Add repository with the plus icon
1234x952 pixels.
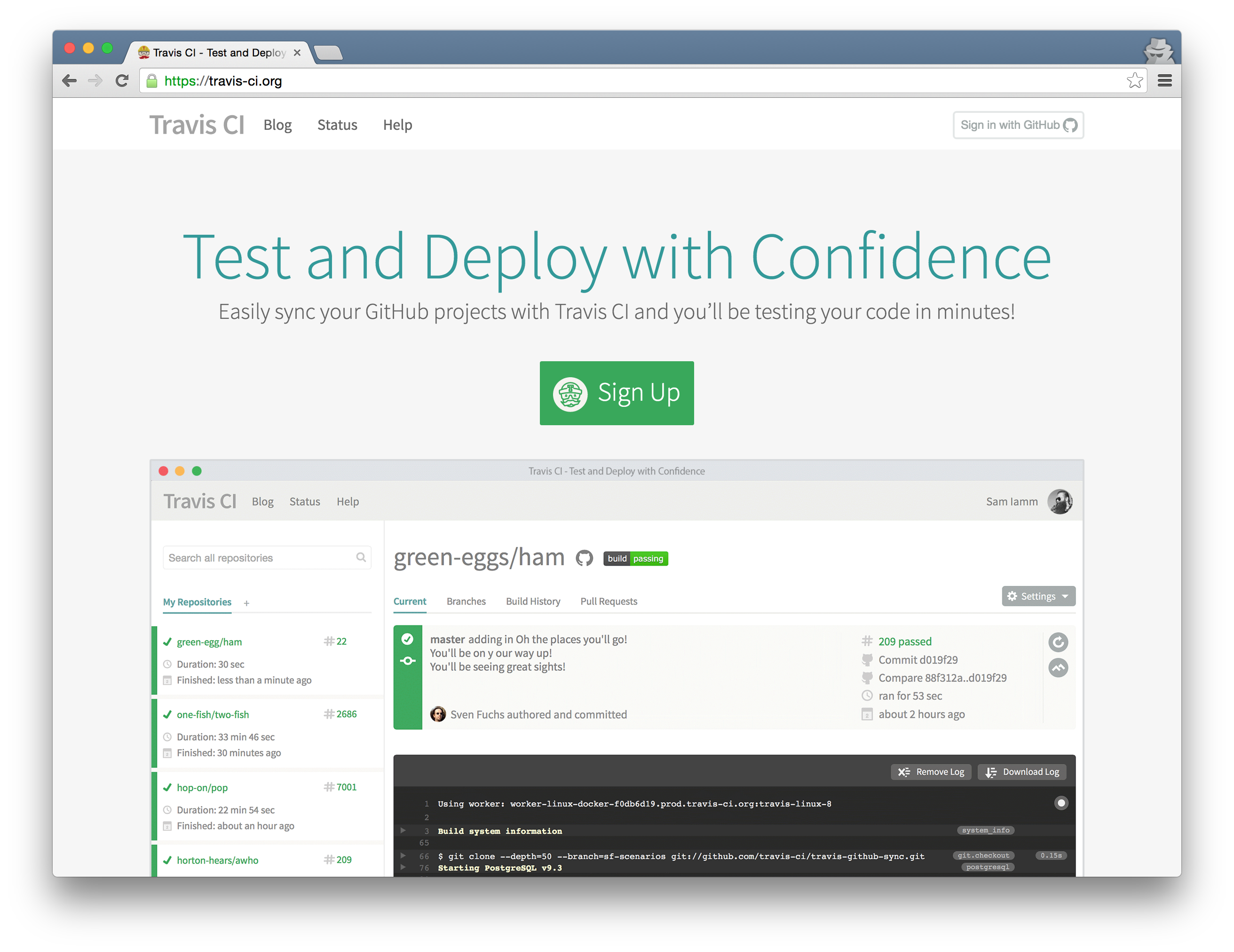click(x=246, y=603)
